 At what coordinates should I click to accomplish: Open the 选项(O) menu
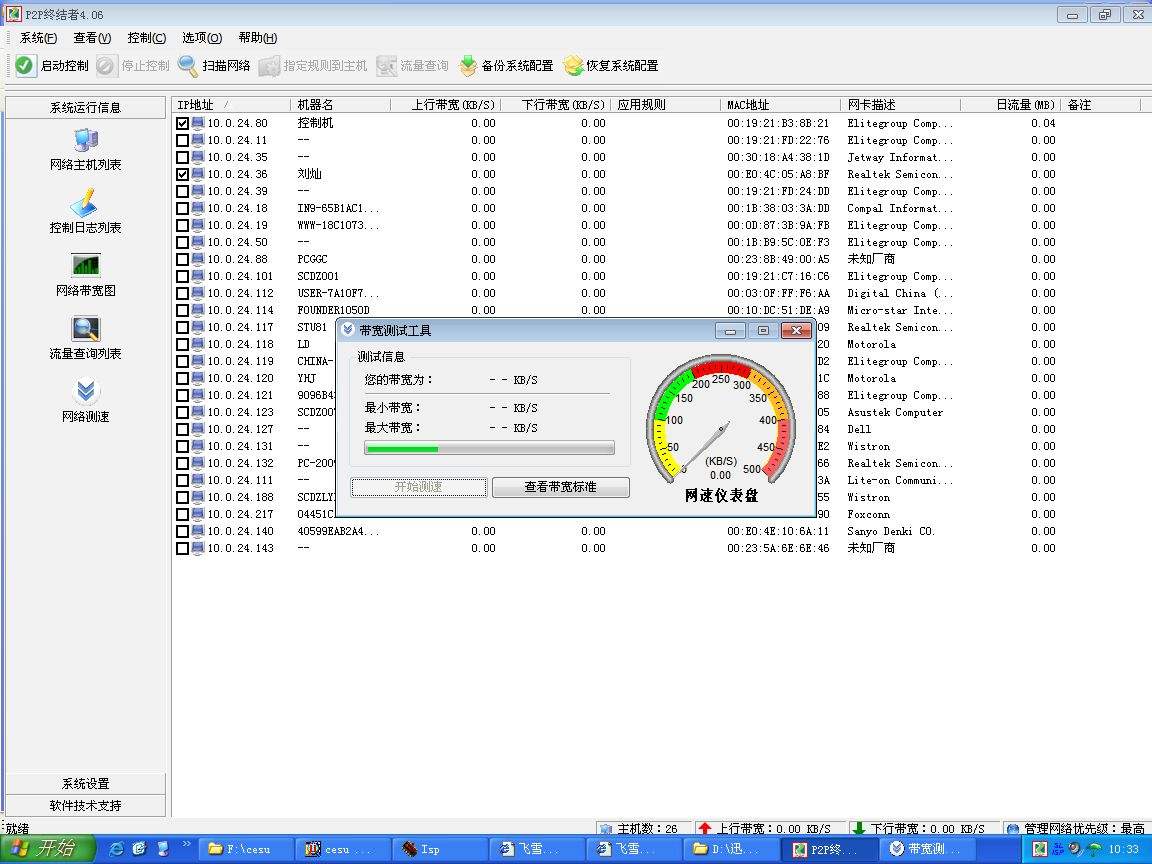tap(201, 37)
